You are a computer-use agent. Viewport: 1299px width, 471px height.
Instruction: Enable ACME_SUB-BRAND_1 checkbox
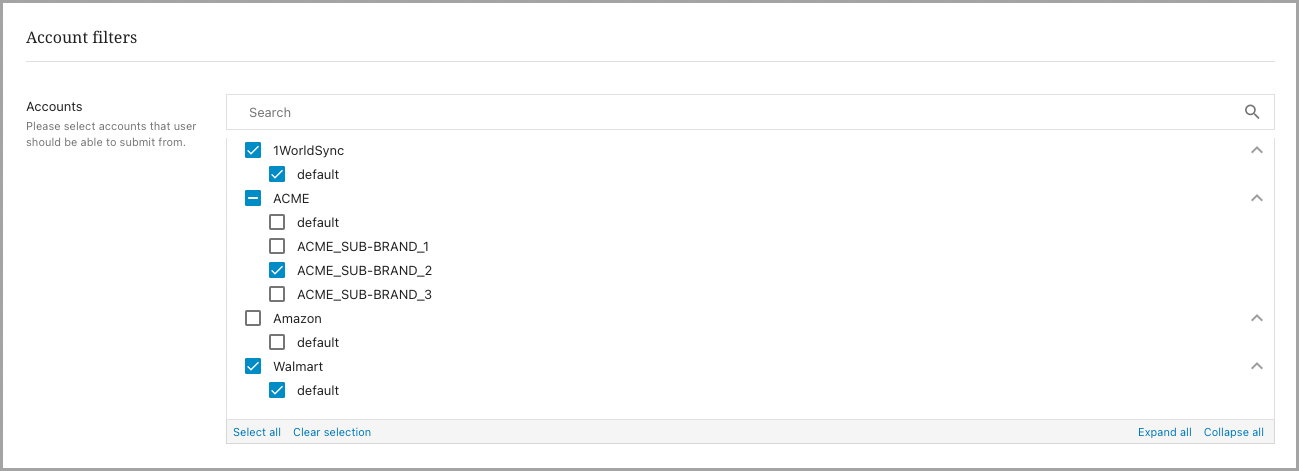click(277, 246)
